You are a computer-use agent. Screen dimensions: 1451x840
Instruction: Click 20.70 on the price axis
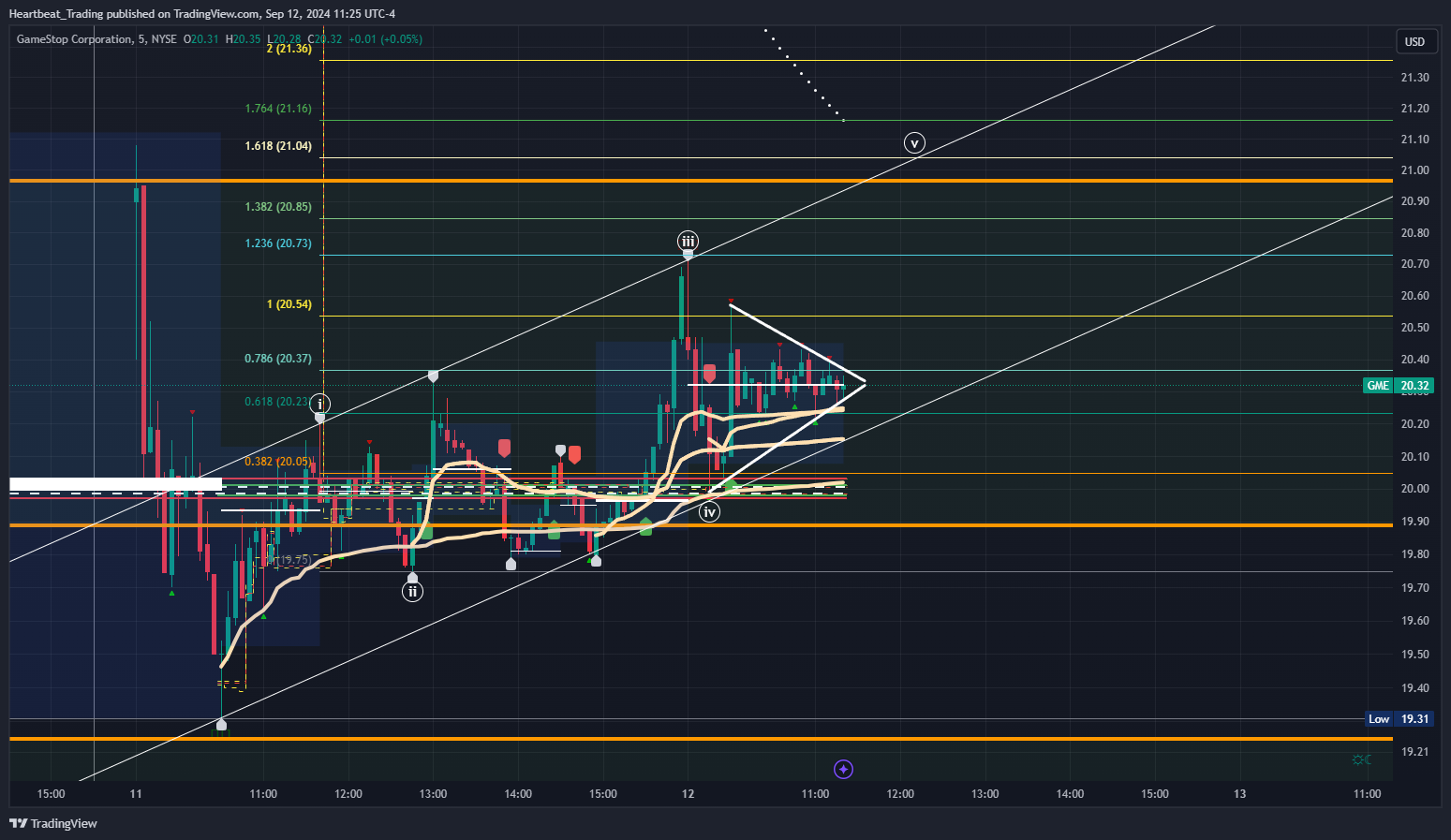click(x=1414, y=264)
